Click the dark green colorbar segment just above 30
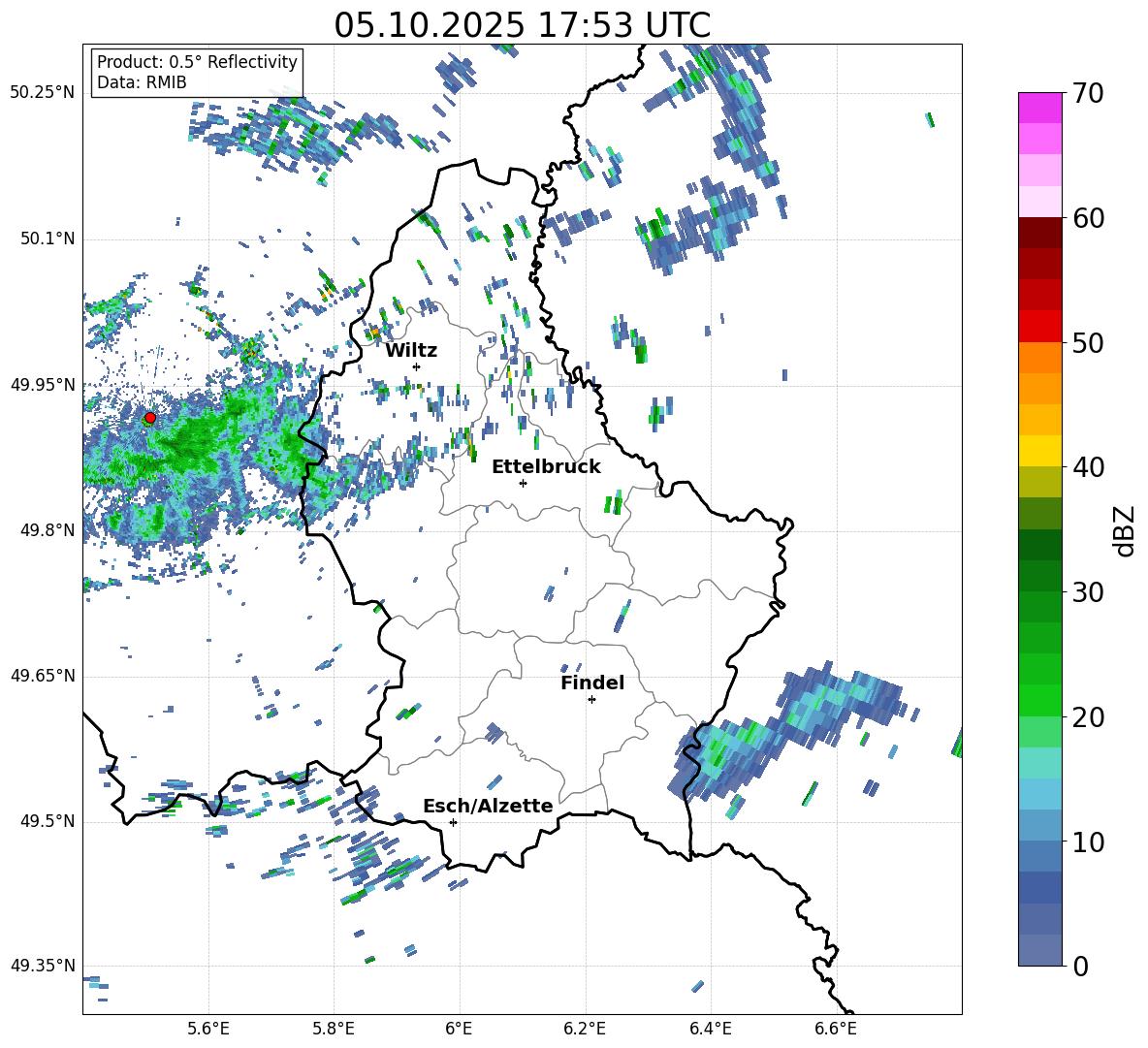1148x1048 pixels. 1039,576
